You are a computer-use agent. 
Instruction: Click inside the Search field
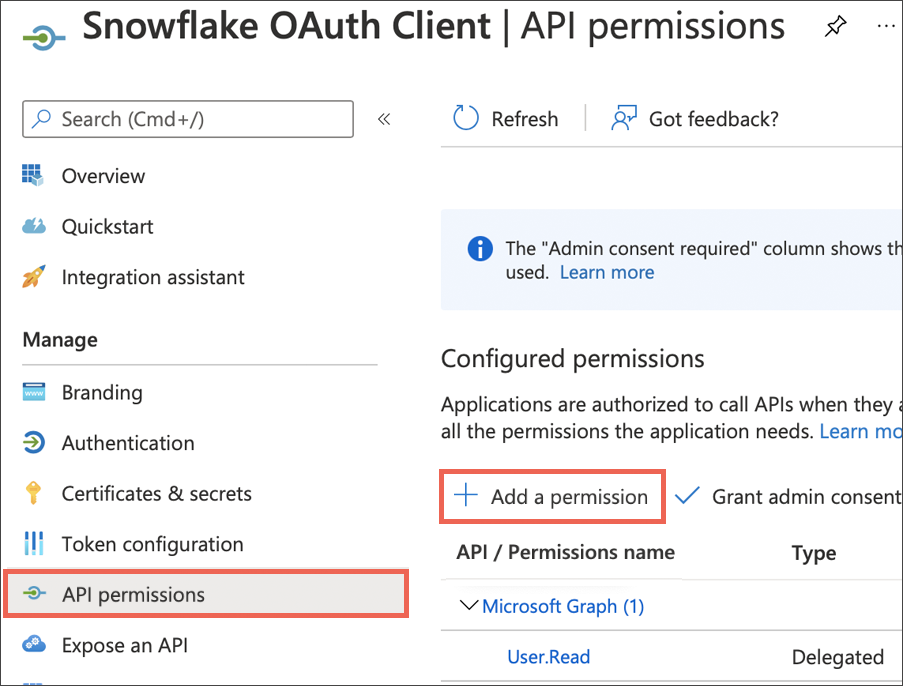[187, 118]
